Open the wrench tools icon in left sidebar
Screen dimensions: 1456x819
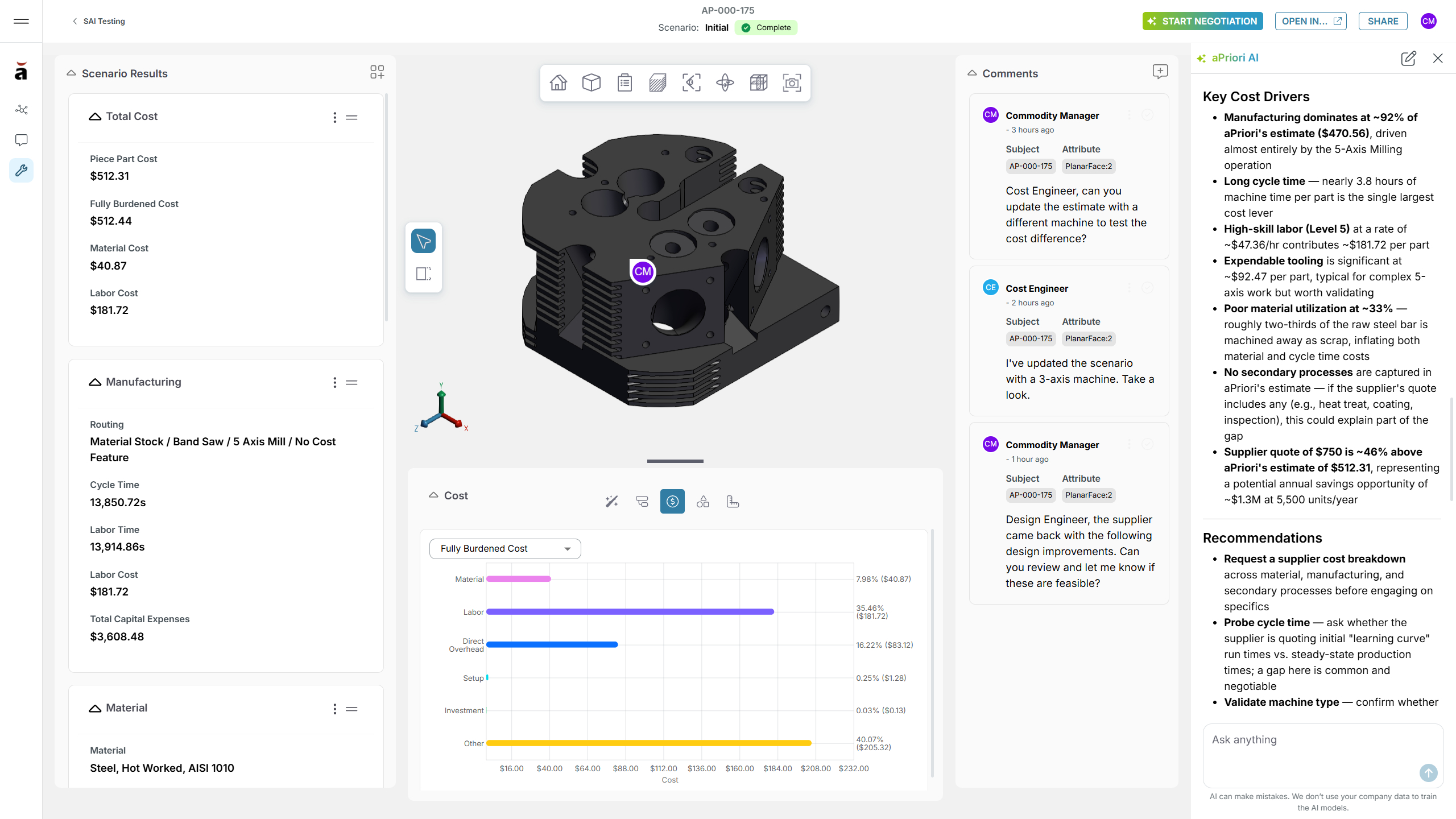click(21, 170)
